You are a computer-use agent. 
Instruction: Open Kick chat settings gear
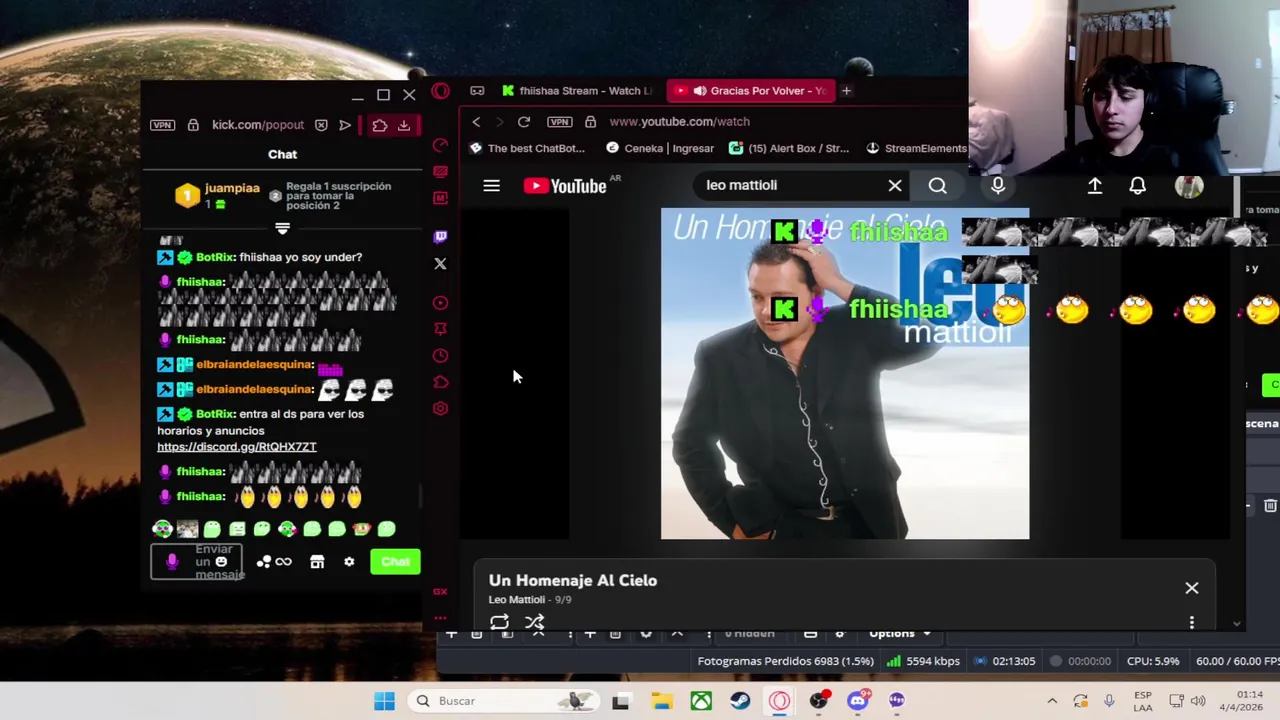click(x=349, y=562)
